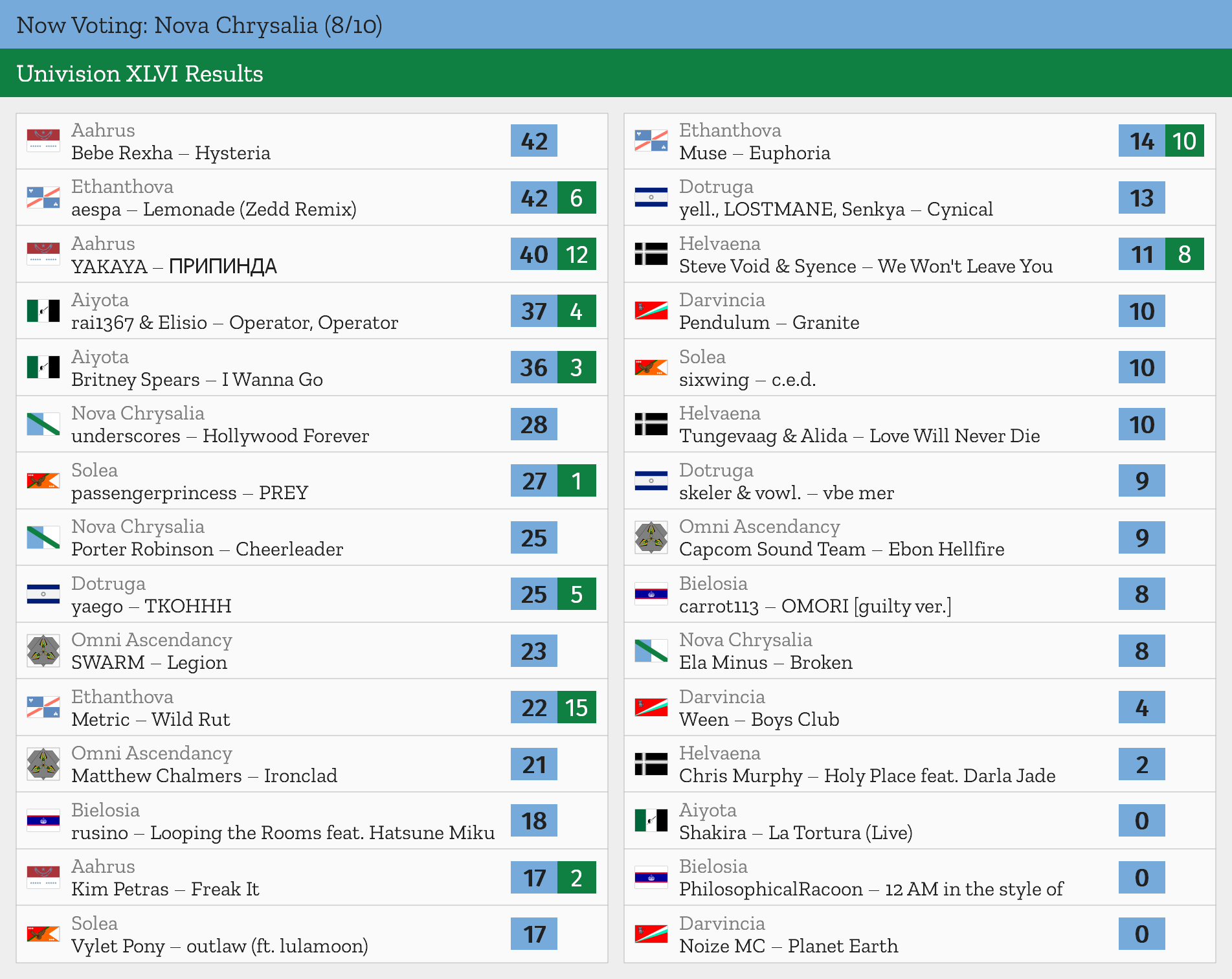Screen dimensions: 1232x979
Task: Click the green 6 points badge for aespa – Lemonade
Action: coord(576,197)
